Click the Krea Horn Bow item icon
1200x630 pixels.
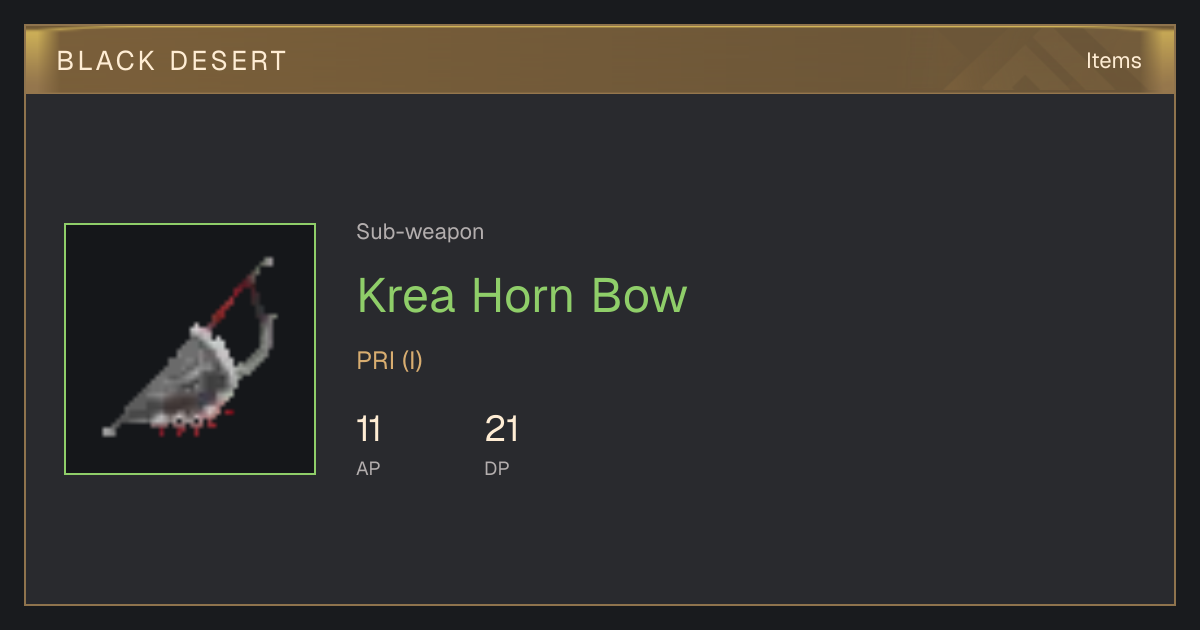[x=190, y=349]
